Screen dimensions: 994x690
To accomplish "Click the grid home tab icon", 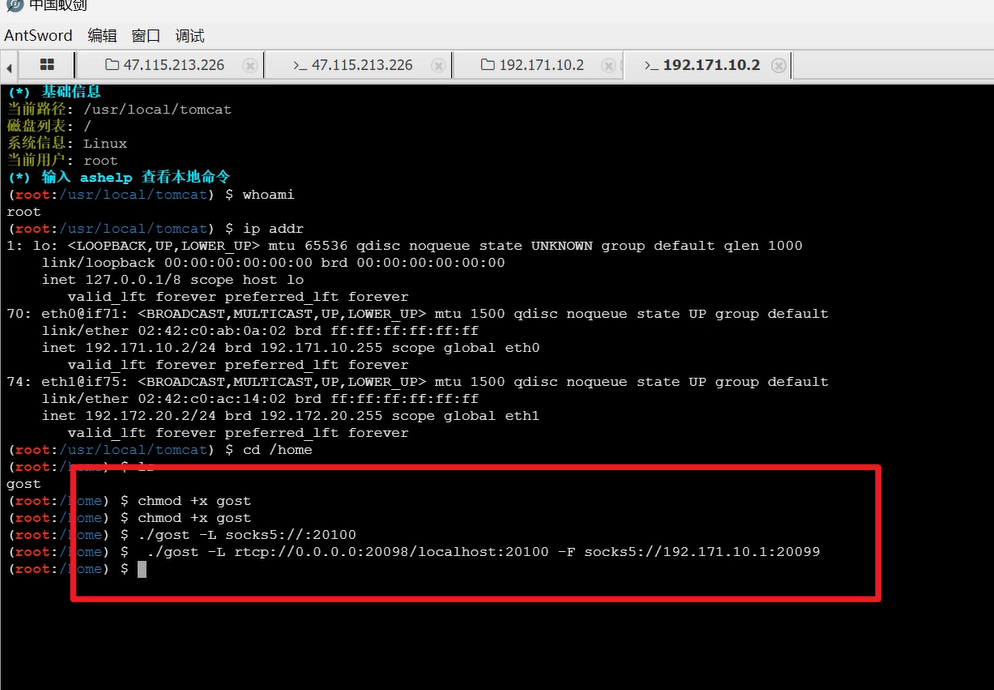I will tap(47, 65).
